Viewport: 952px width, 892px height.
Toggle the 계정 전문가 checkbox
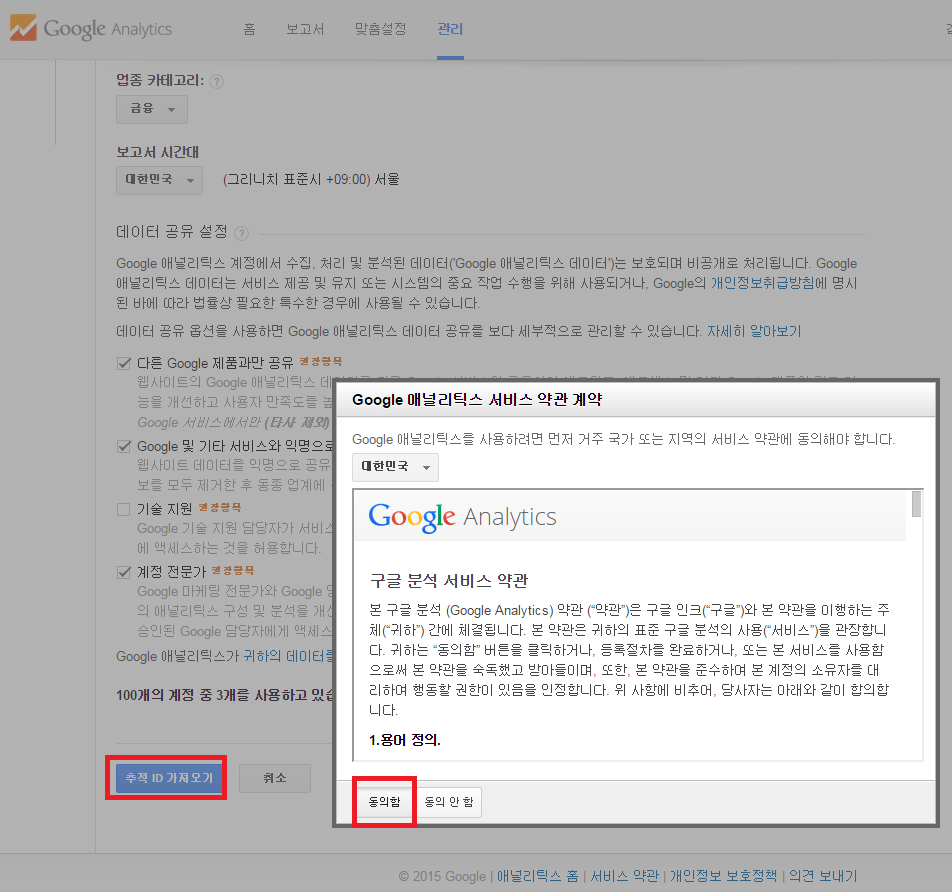coord(124,572)
